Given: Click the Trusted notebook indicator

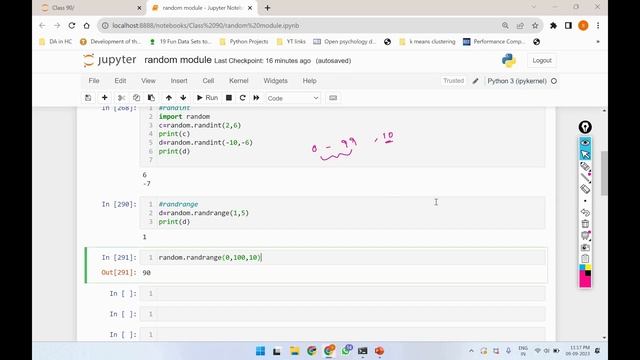Looking at the screenshot, I should [x=453, y=81].
